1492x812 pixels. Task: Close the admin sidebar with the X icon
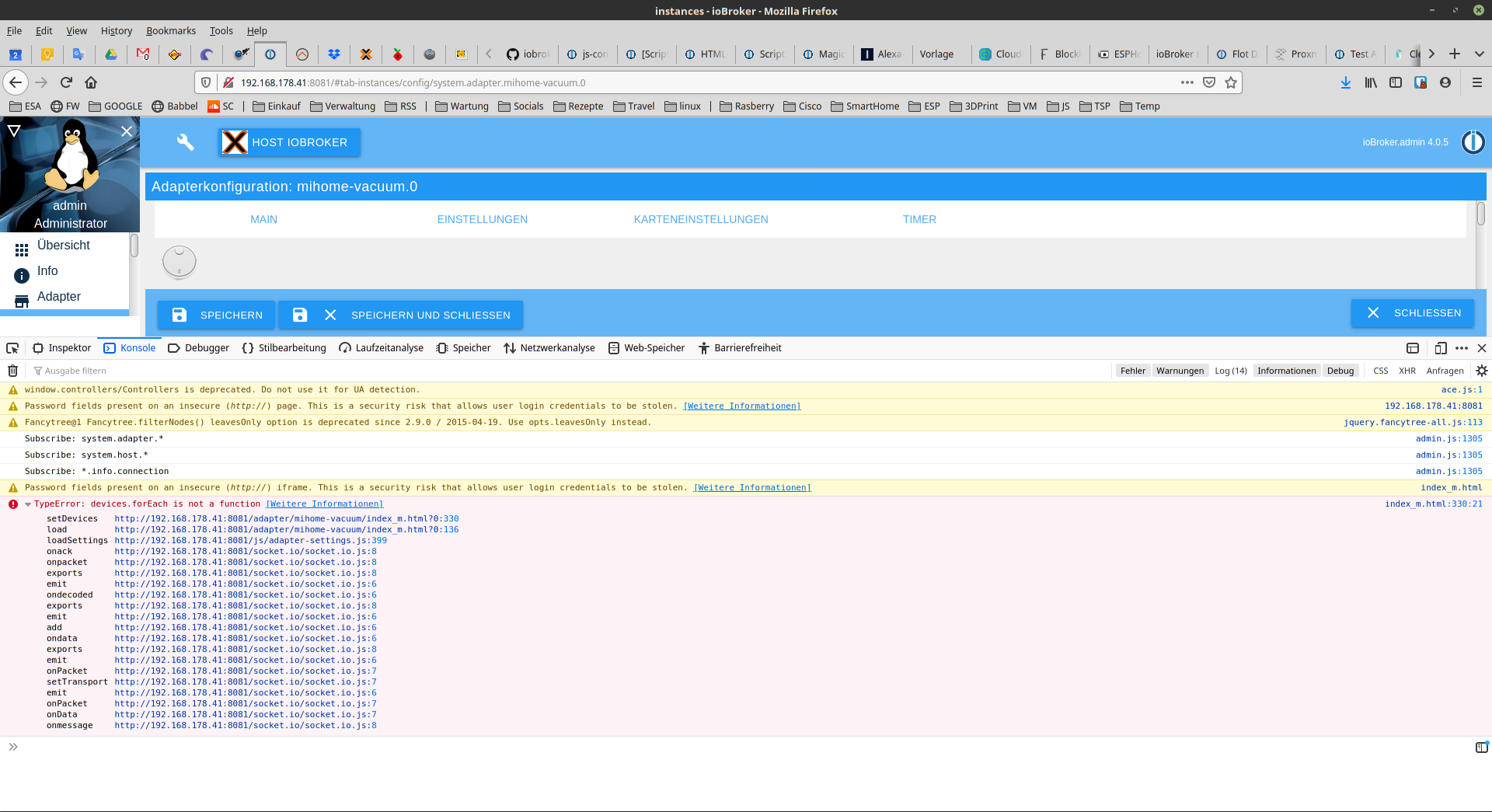click(x=127, y=131)
